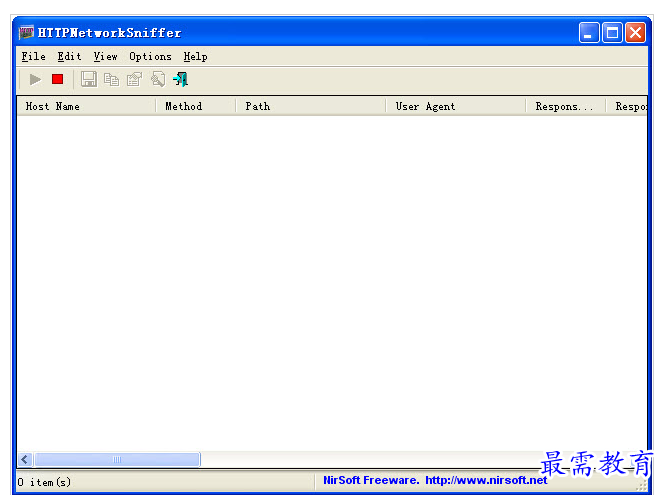Minimize the HTTPNetworkSniffer window

(589, 33)
